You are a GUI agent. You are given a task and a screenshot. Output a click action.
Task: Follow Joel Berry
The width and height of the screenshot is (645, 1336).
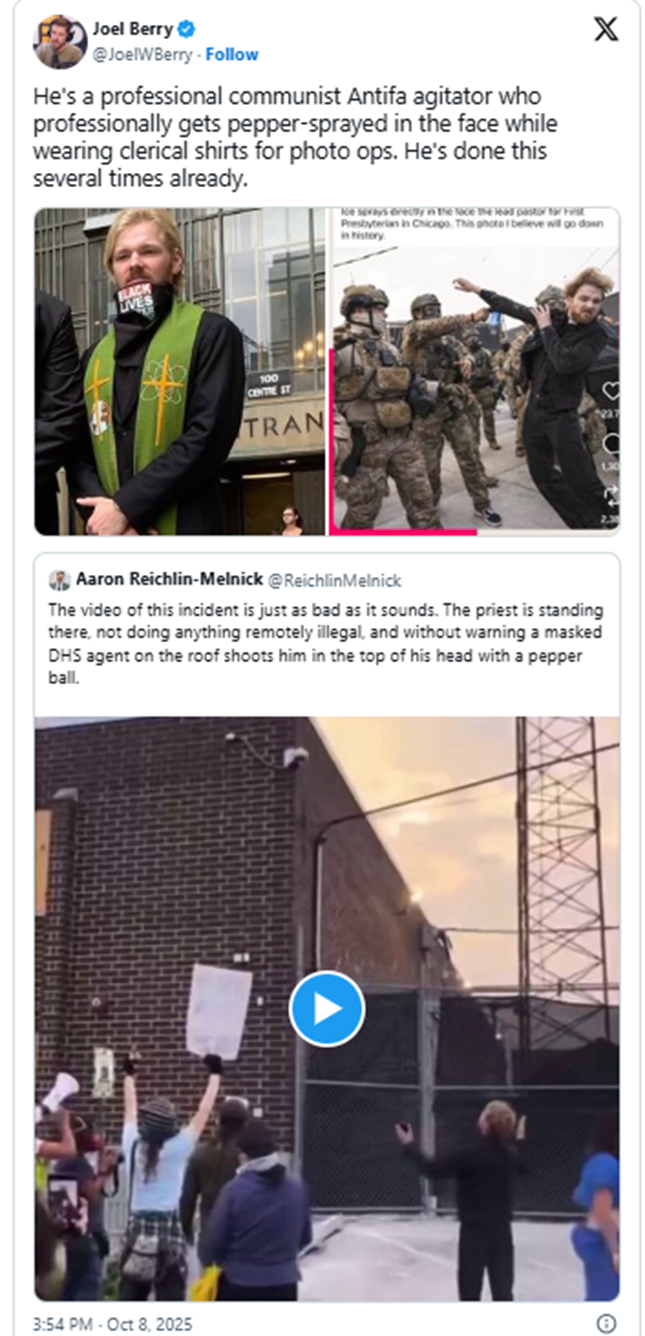click(232, 54)
